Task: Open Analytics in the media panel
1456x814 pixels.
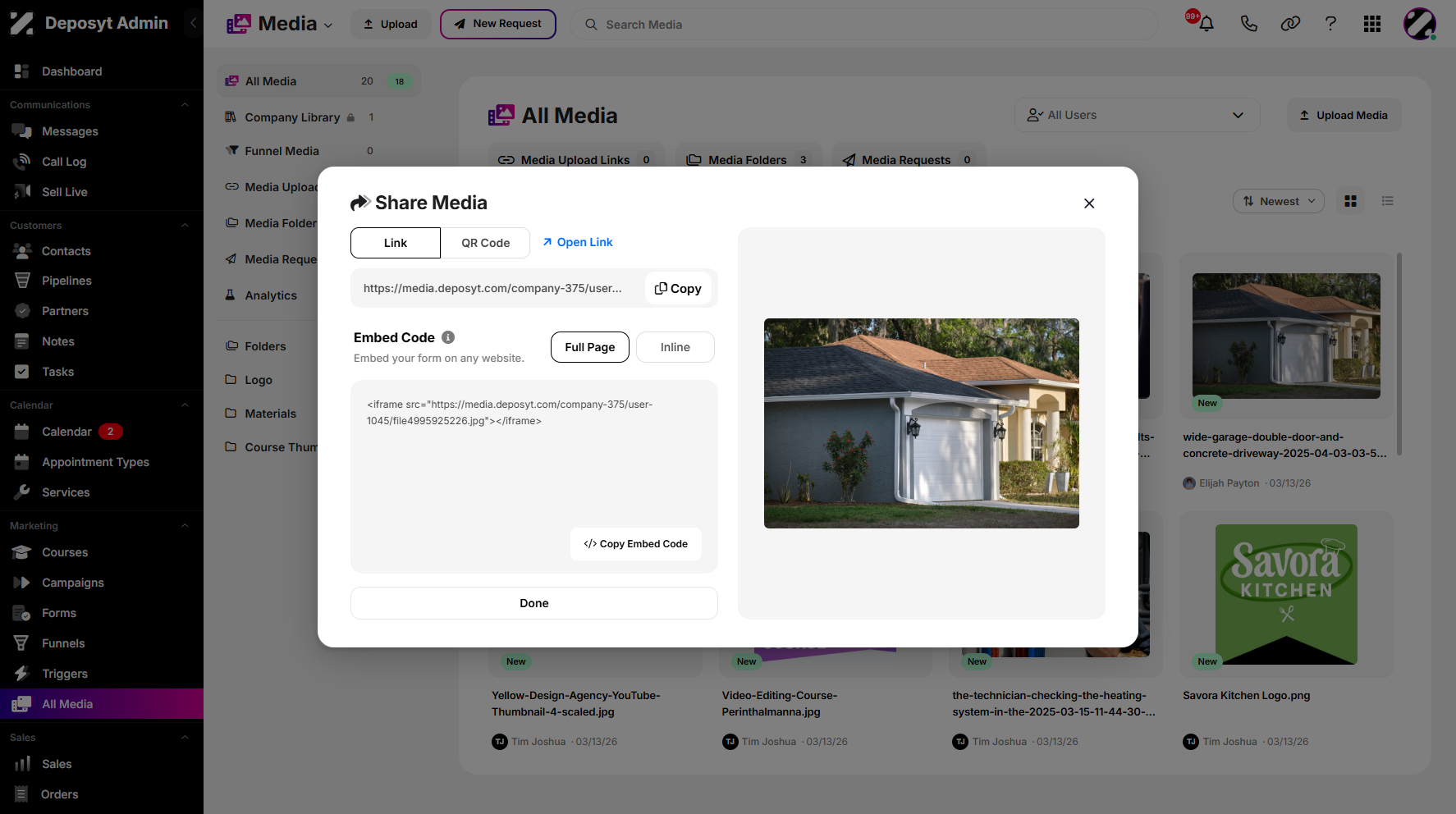Action: [270, 295]
